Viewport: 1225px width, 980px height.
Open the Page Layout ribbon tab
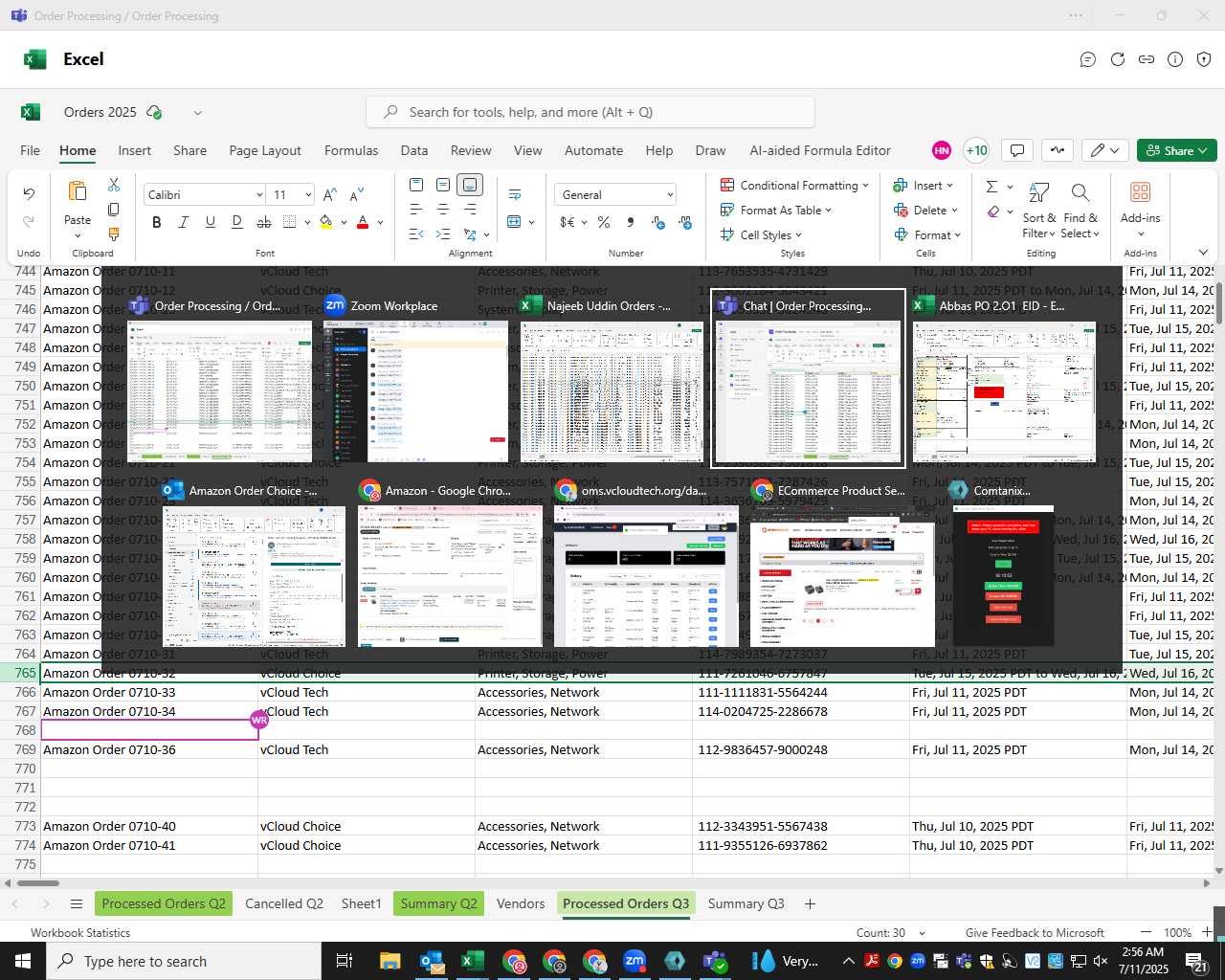(x=265, y=150)
